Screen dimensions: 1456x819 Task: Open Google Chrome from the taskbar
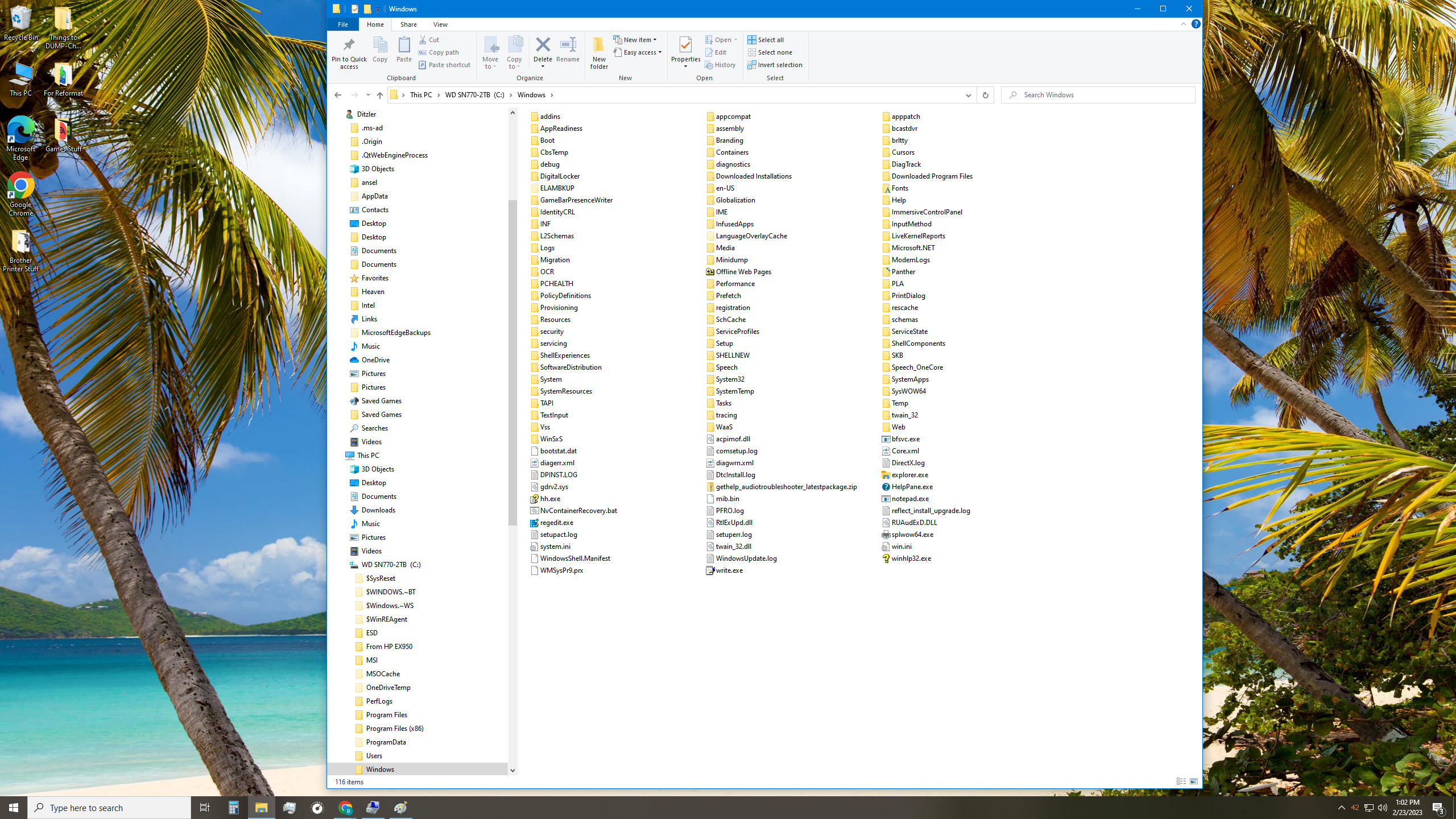coord(345,808)
